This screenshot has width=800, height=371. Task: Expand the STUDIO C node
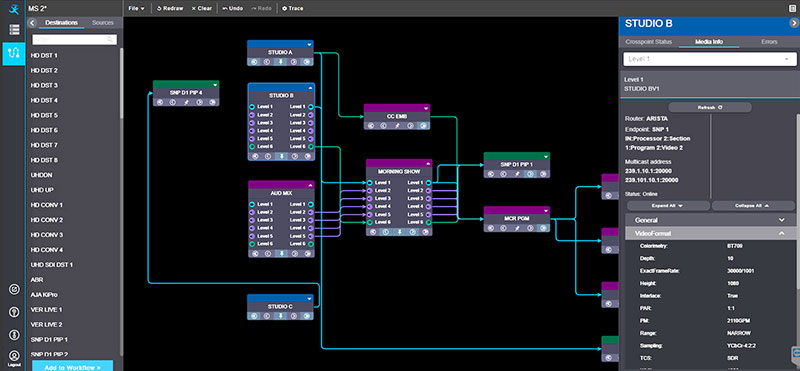[309, 299]
